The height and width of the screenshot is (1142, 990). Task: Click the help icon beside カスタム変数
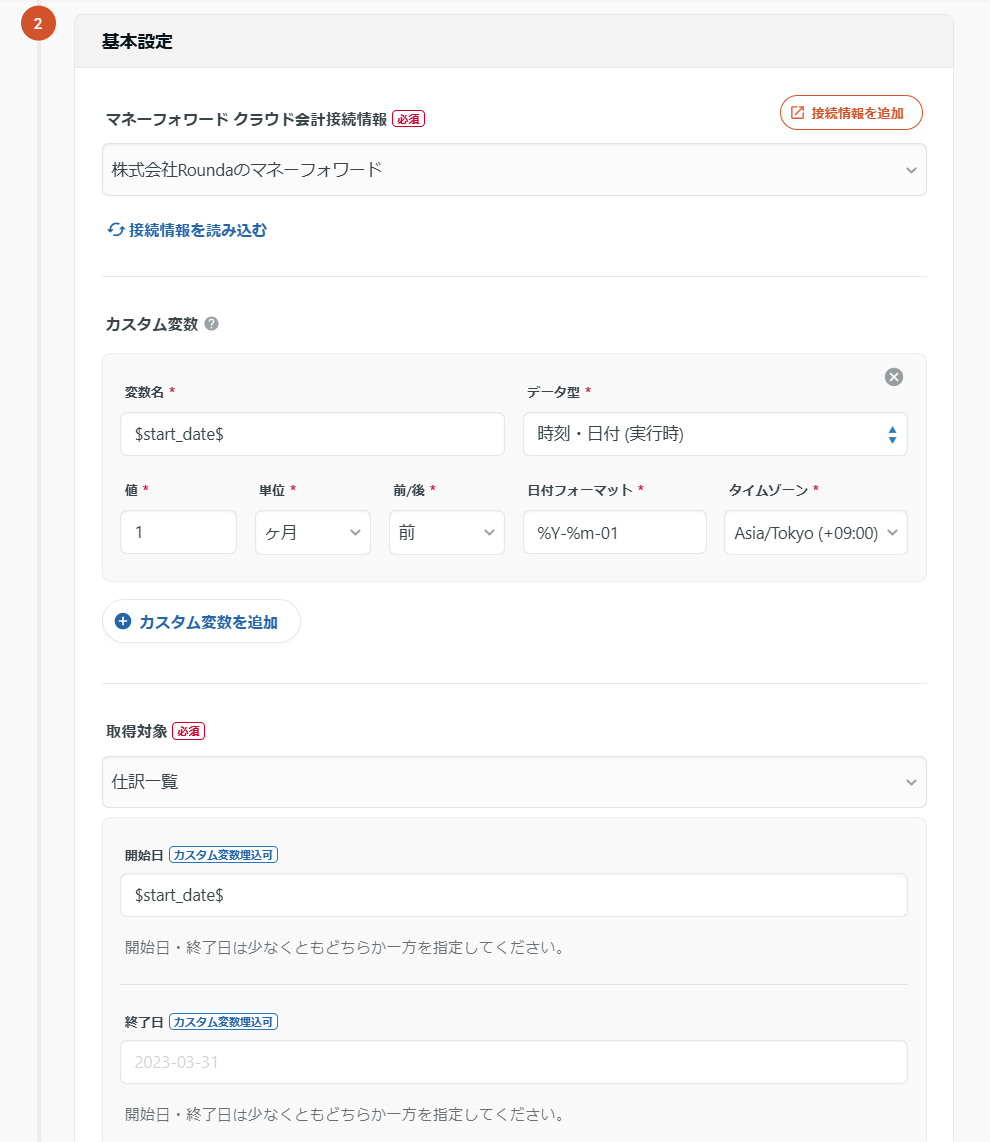(x=211, y=324)
